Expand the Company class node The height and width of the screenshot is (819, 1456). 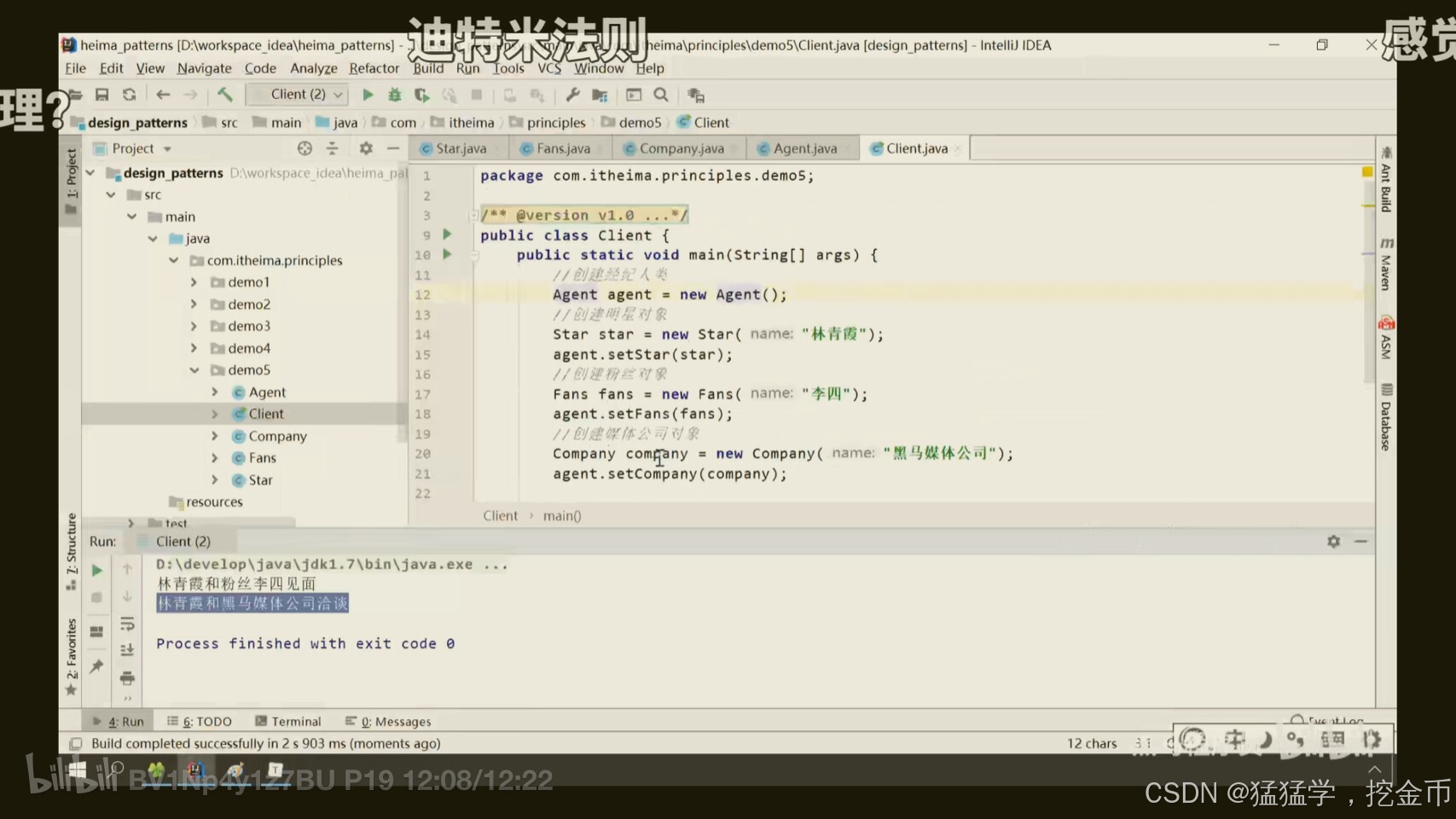[x=215, y=436]
